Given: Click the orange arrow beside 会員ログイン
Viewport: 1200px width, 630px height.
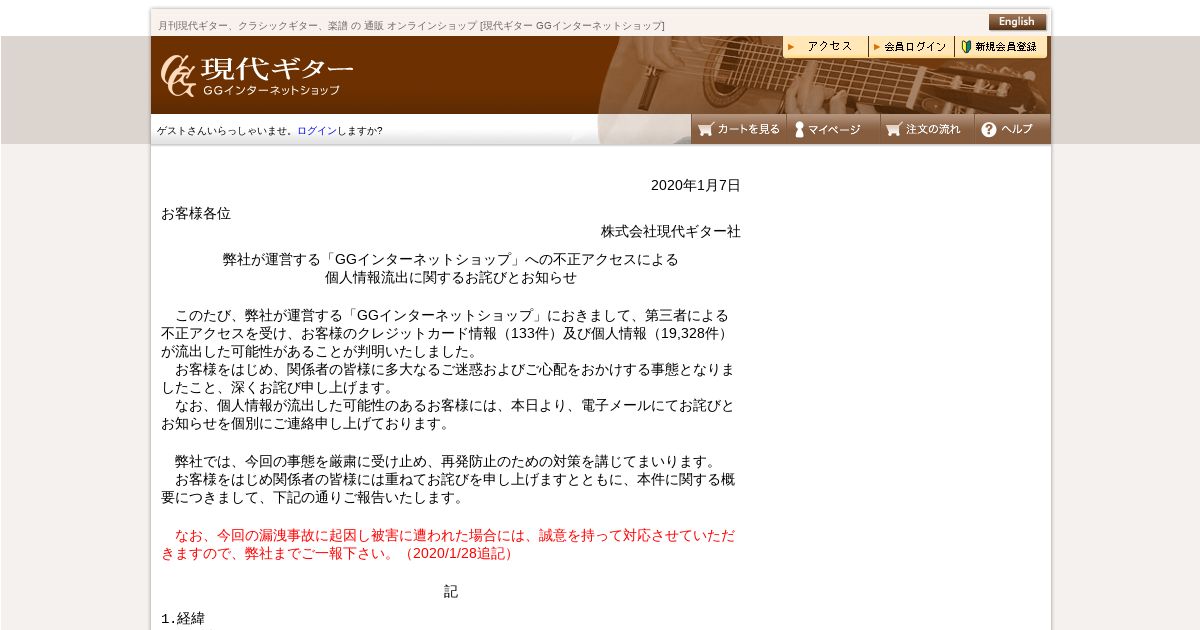Looking at the screenshot, I should click(x=877, y=47).
